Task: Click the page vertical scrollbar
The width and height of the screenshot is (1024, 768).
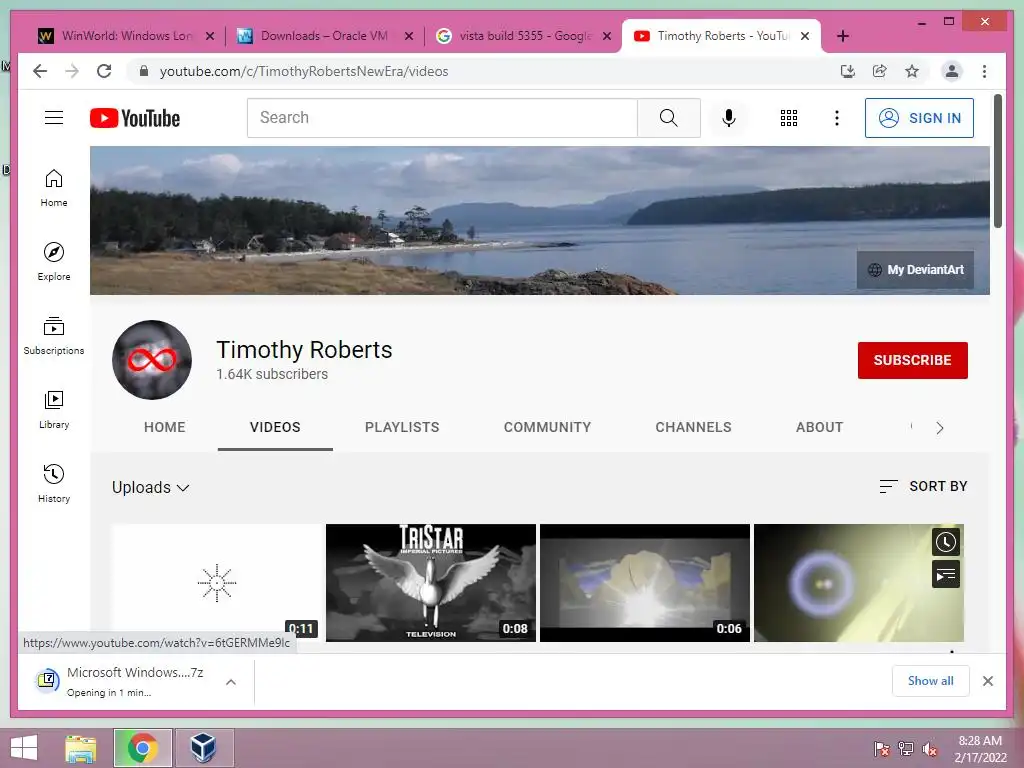Action: 997,161
